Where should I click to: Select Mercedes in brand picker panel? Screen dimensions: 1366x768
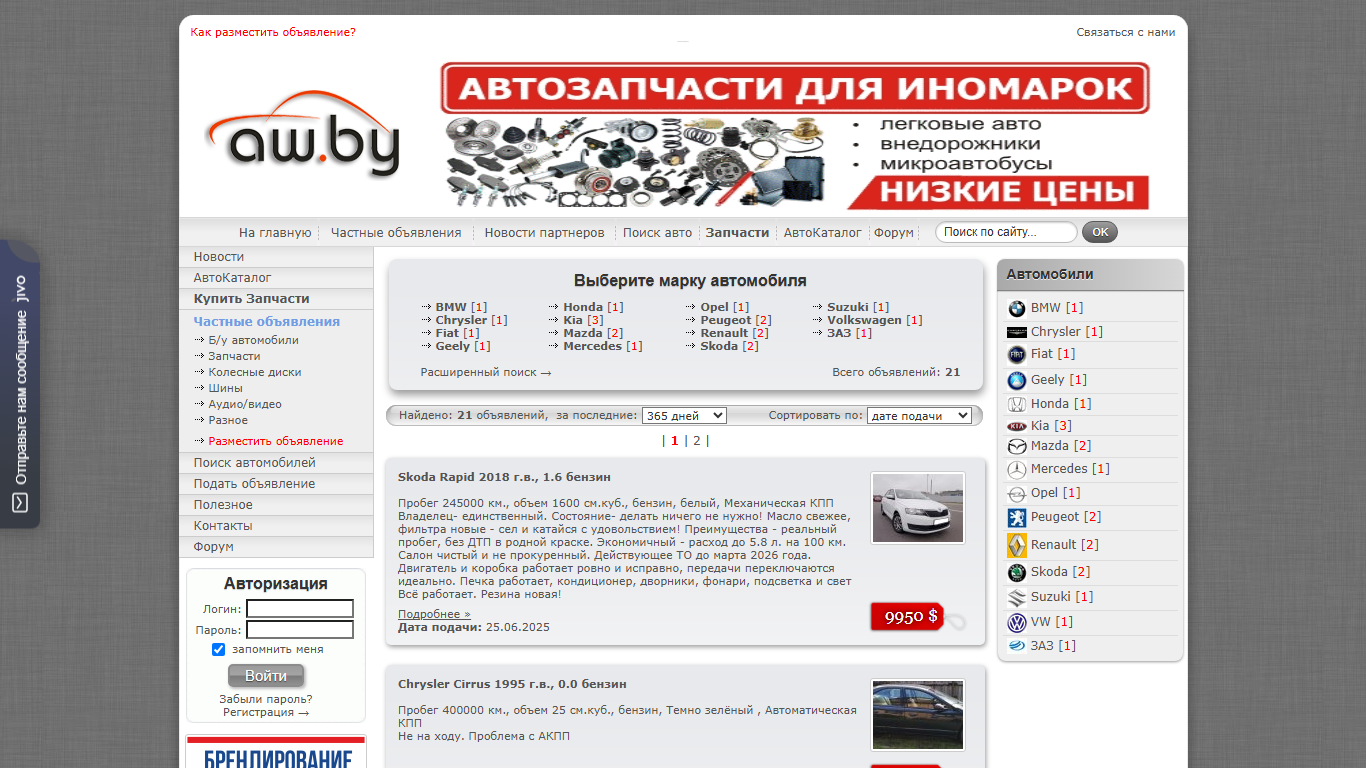[592, 346]
